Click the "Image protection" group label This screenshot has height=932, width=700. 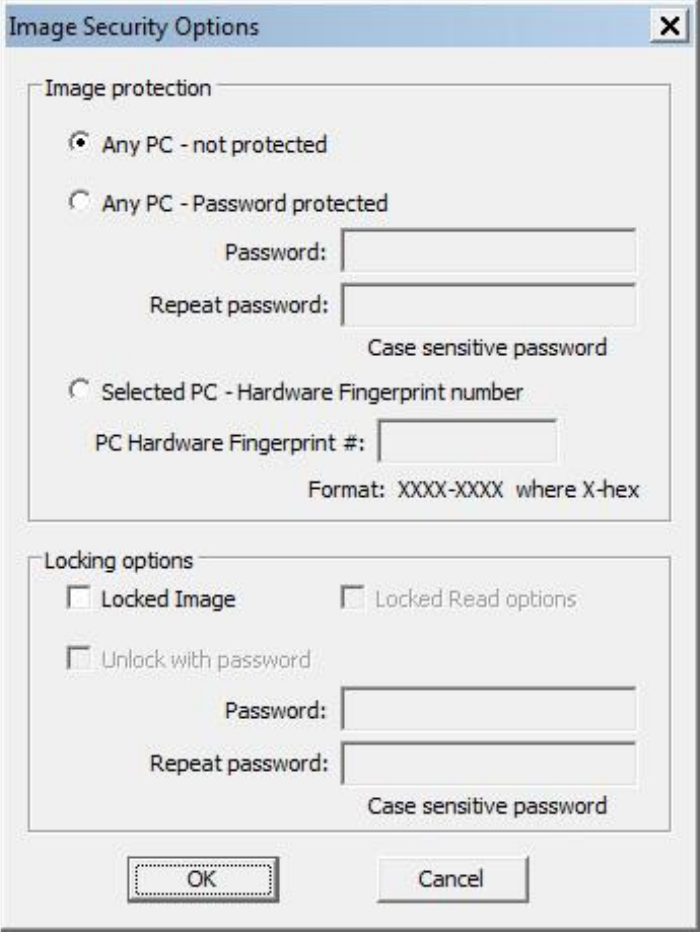click(x=128, y=88)
